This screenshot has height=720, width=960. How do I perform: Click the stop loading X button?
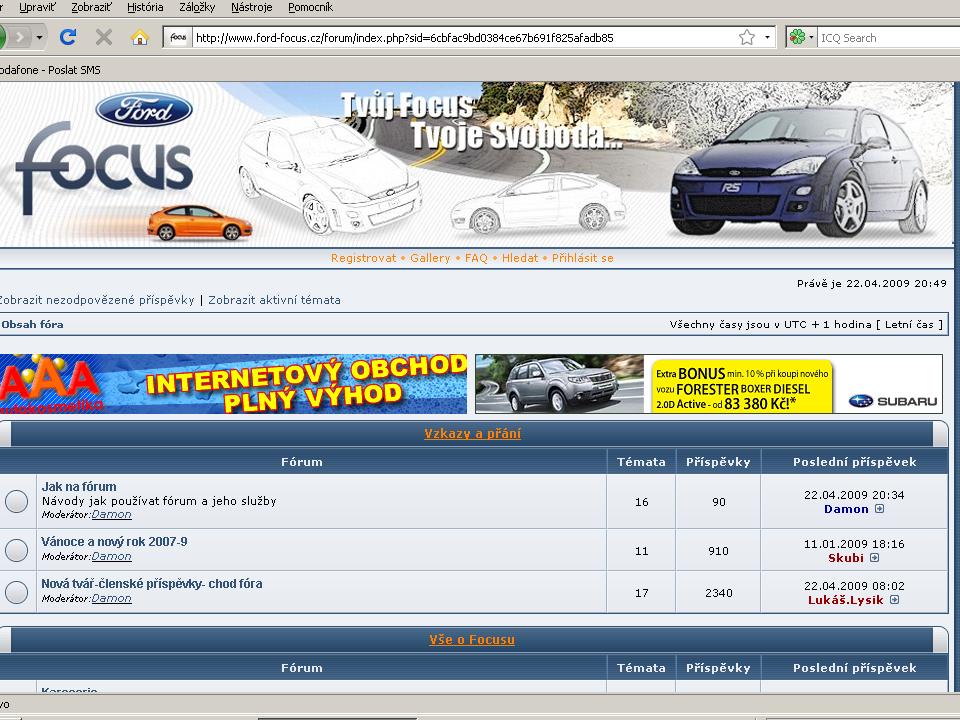[103, 38]
